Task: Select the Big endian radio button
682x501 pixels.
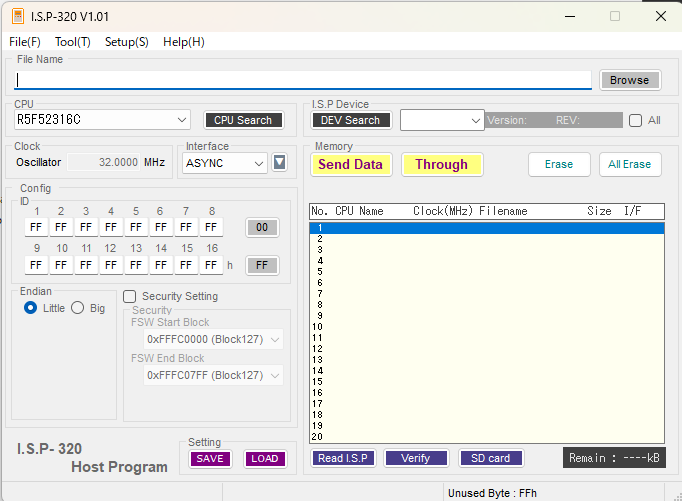Action: (77, 308)
